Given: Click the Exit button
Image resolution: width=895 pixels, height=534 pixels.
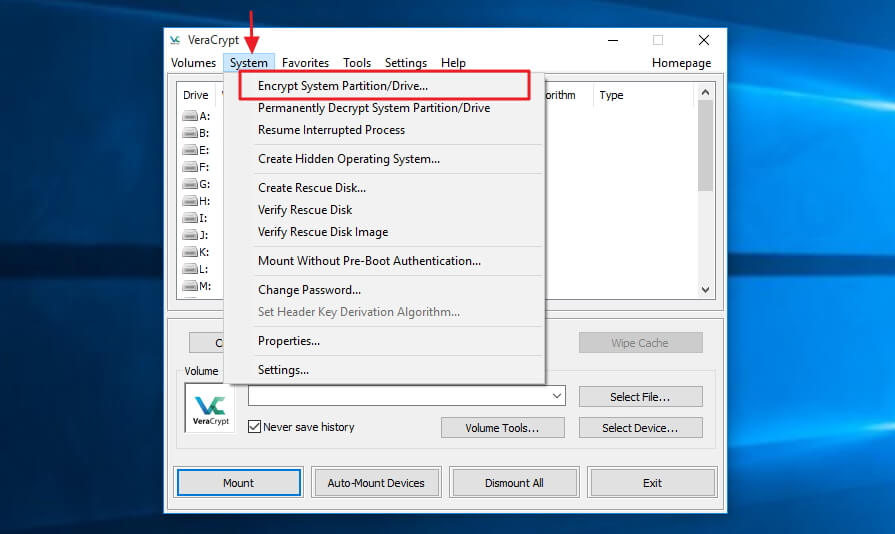Looking at the screenshot, I should pyautogui.click(x=652, y=483).
